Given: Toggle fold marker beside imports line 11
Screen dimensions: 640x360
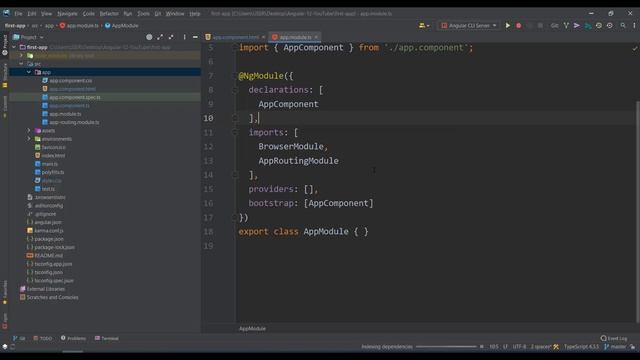Looking at the screenshot, I should [x=235, y=132].
